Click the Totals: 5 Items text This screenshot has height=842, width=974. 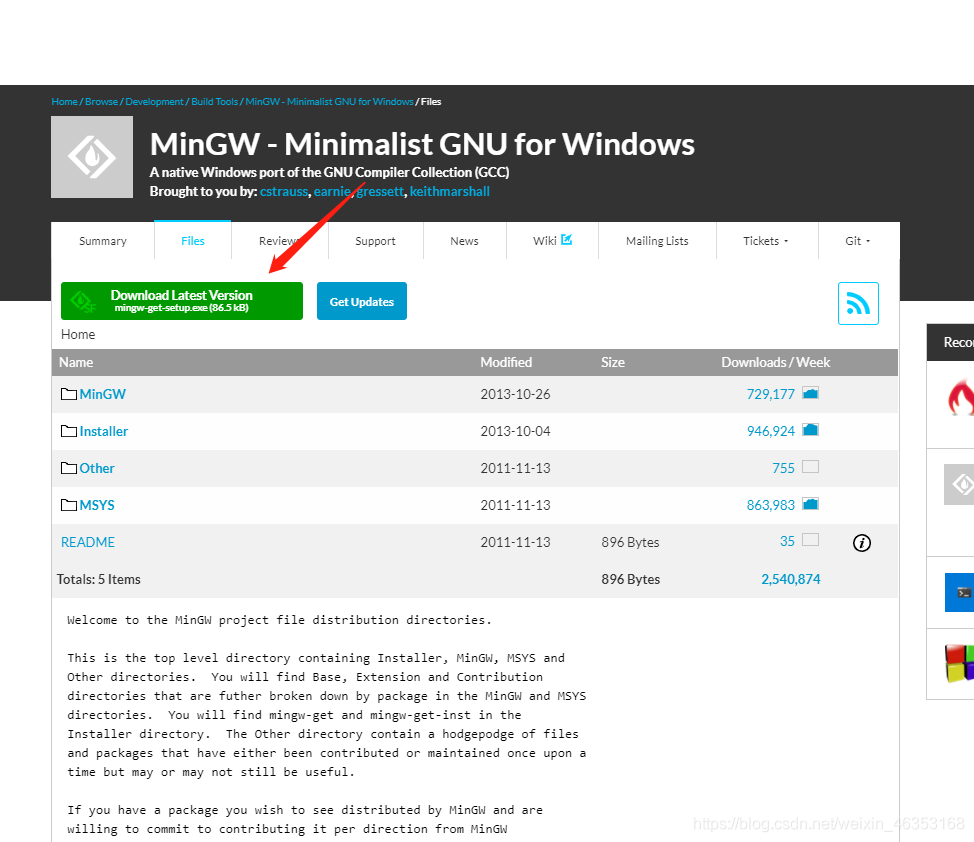tap(99, 579)
